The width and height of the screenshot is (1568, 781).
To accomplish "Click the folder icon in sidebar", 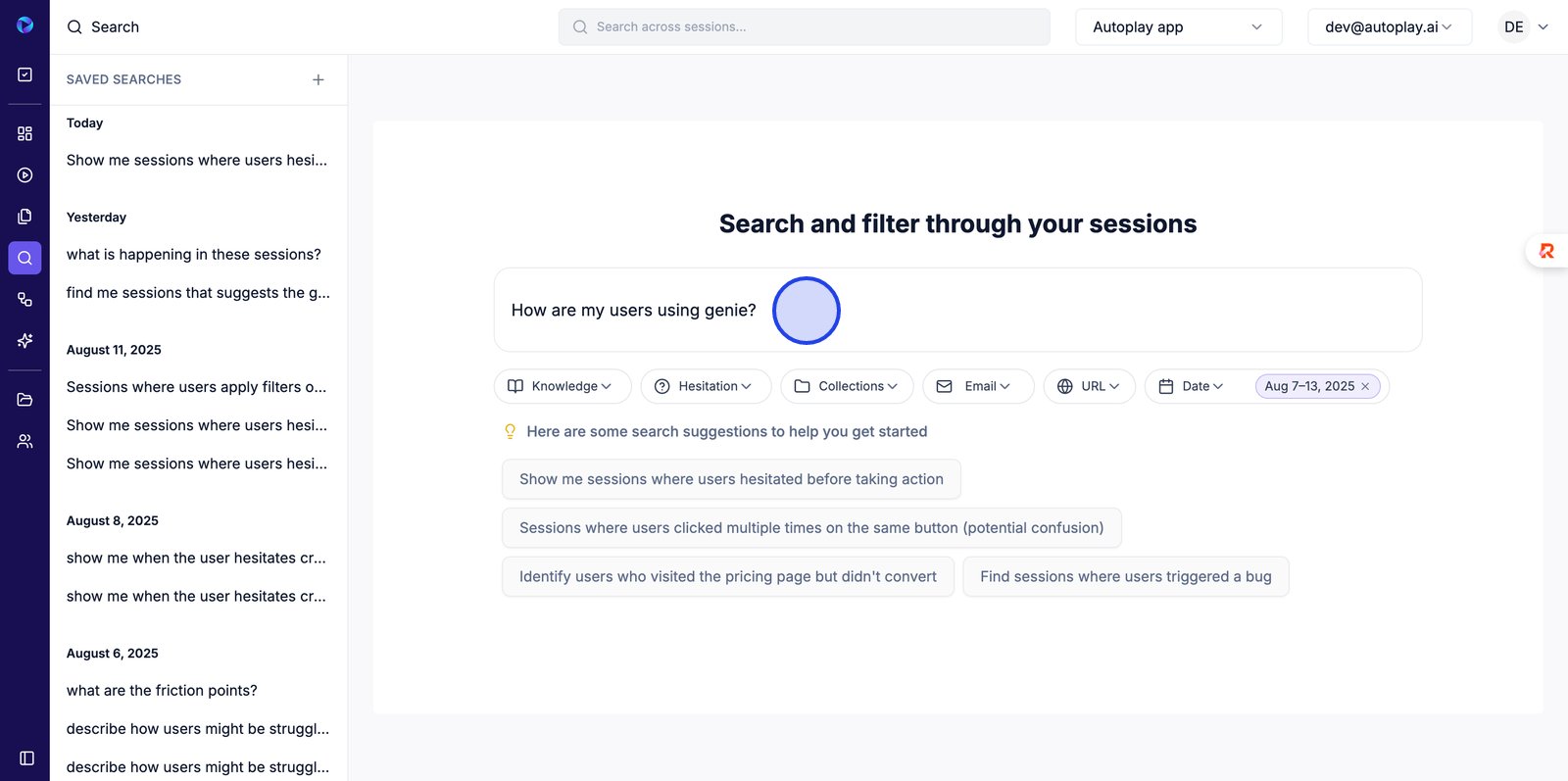I will 25,400.
